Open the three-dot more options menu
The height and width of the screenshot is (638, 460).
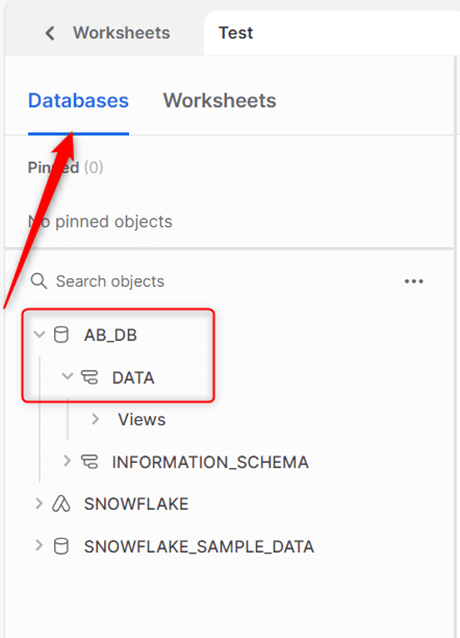pyautogui.click(x=414, y=281)
